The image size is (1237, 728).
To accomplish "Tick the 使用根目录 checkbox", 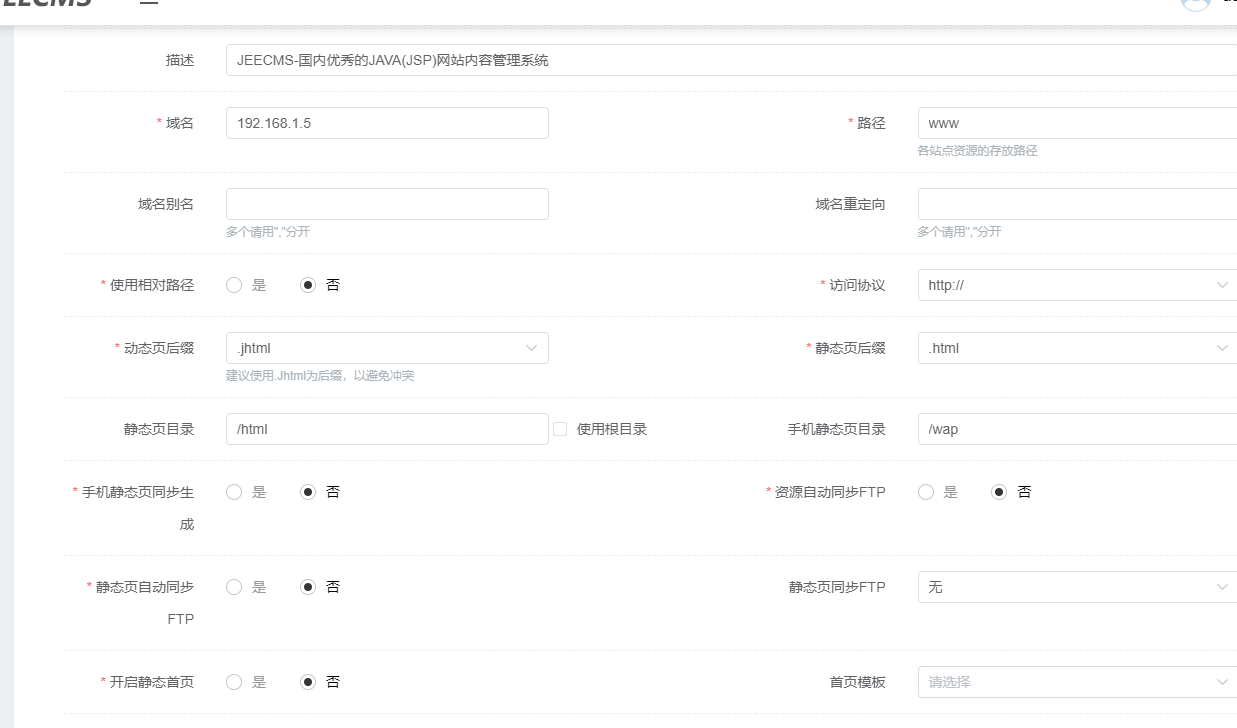I will point(560,429).
